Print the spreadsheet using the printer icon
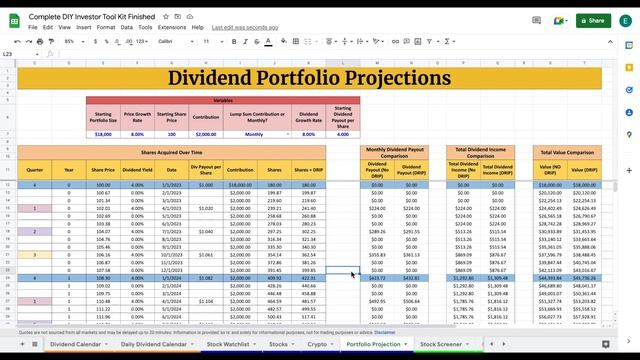 (x=40, y=42)
